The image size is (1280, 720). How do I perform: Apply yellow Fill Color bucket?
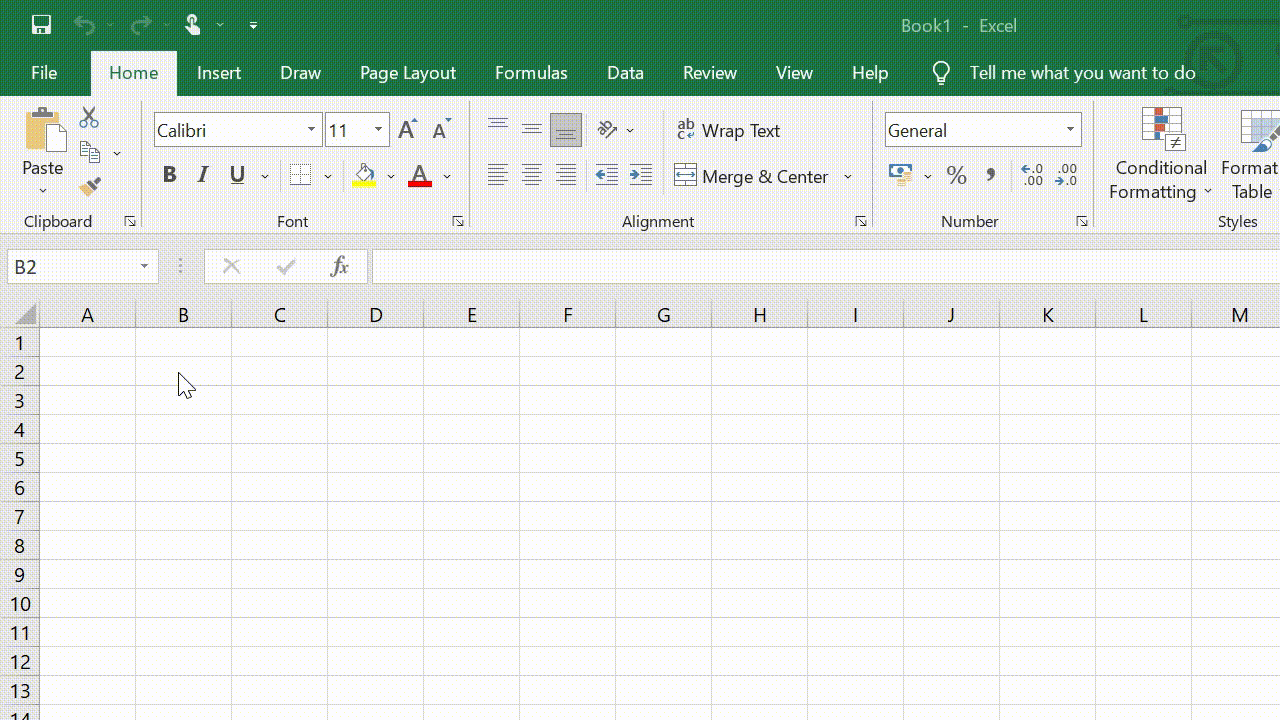tap(365, 175)
